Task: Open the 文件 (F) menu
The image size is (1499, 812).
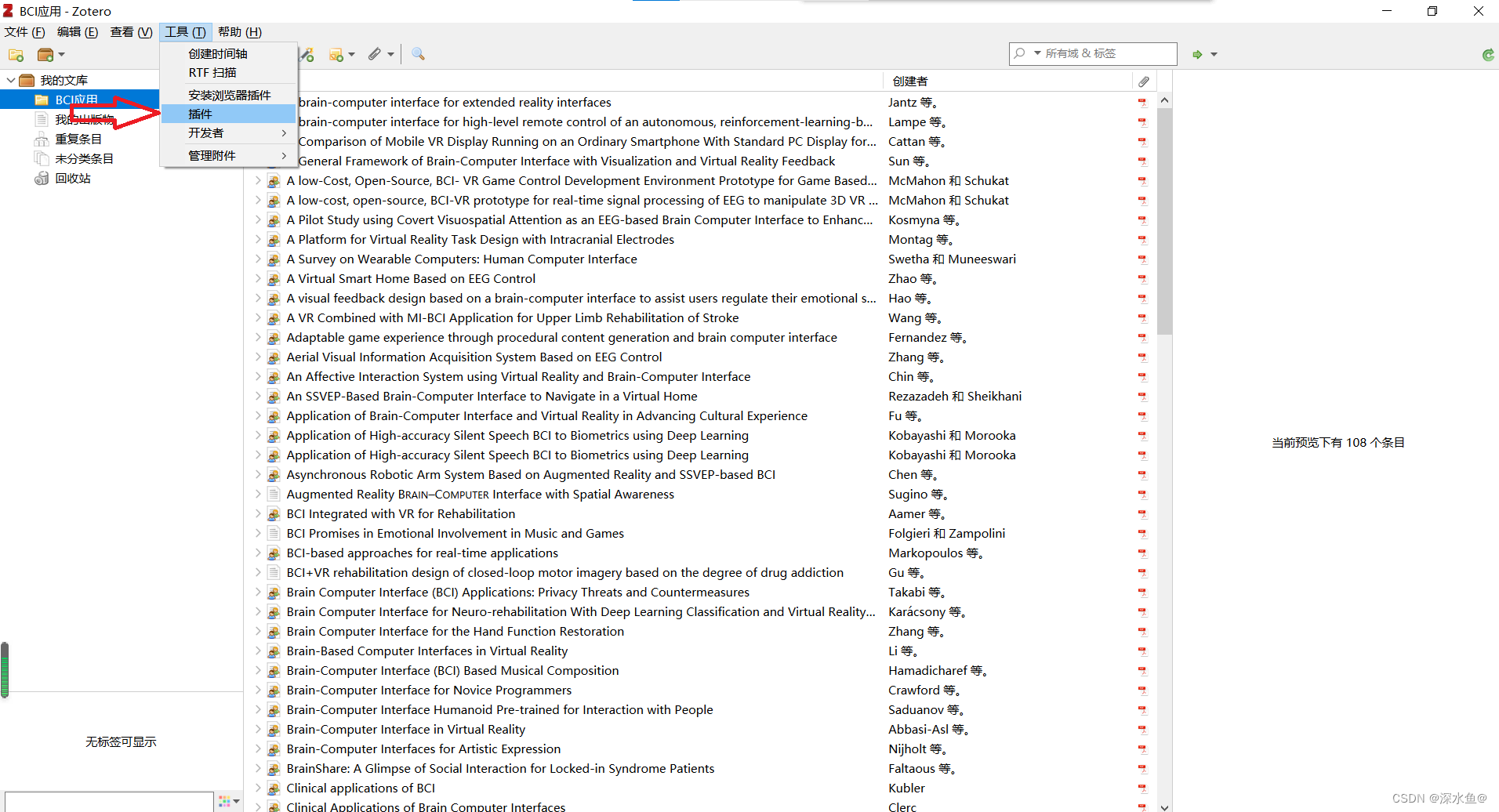Action: click(24, 32)
